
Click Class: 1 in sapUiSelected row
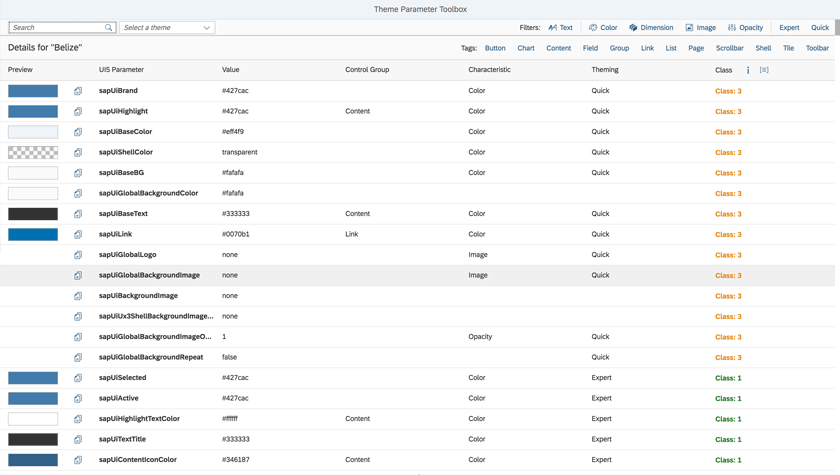(x=728, y=378)
